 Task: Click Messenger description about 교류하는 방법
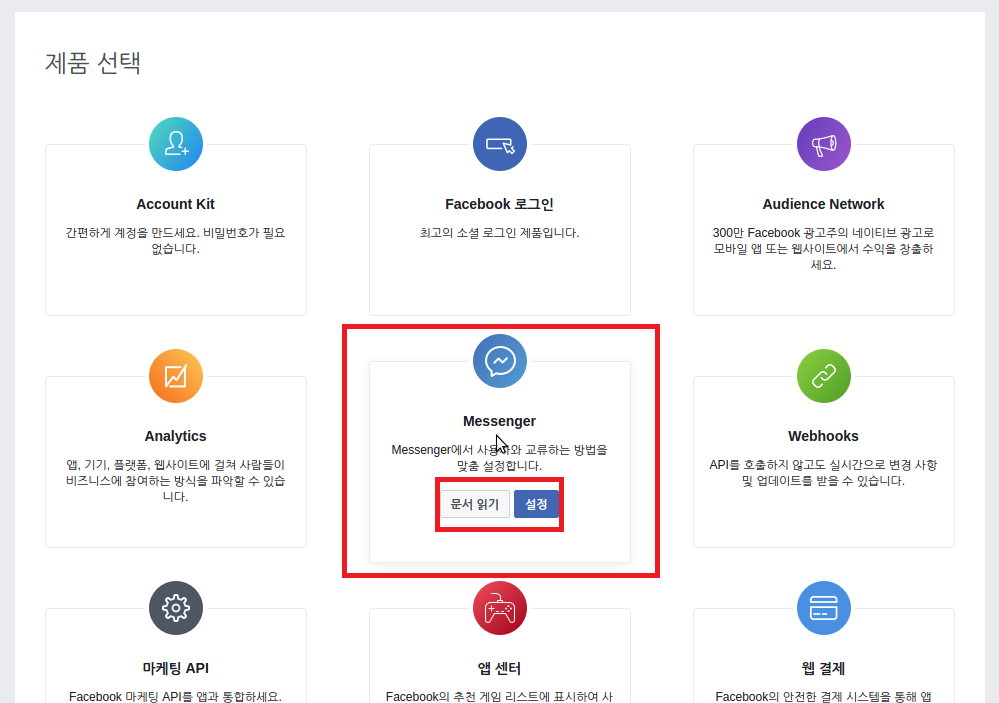coord(500,458)
